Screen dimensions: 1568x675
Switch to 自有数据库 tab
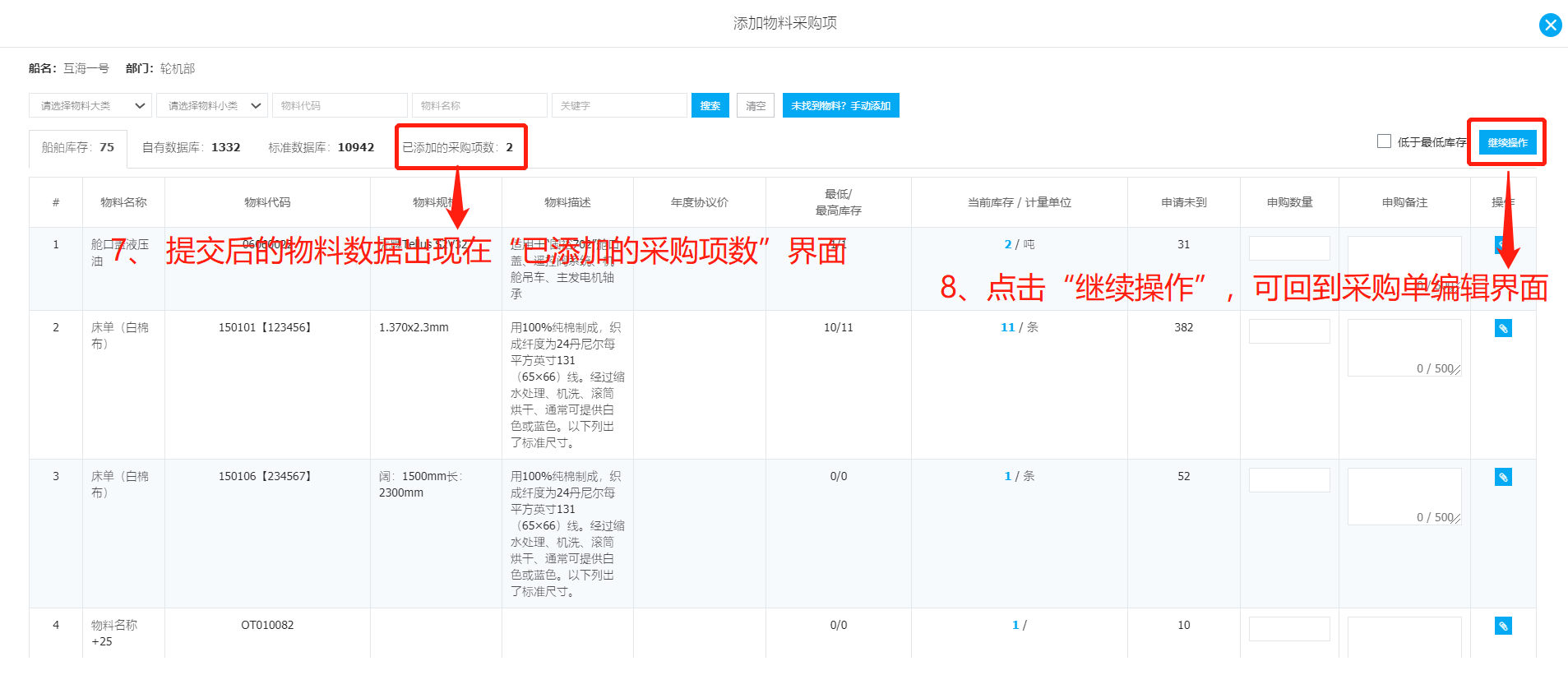(x=192, y=147)
